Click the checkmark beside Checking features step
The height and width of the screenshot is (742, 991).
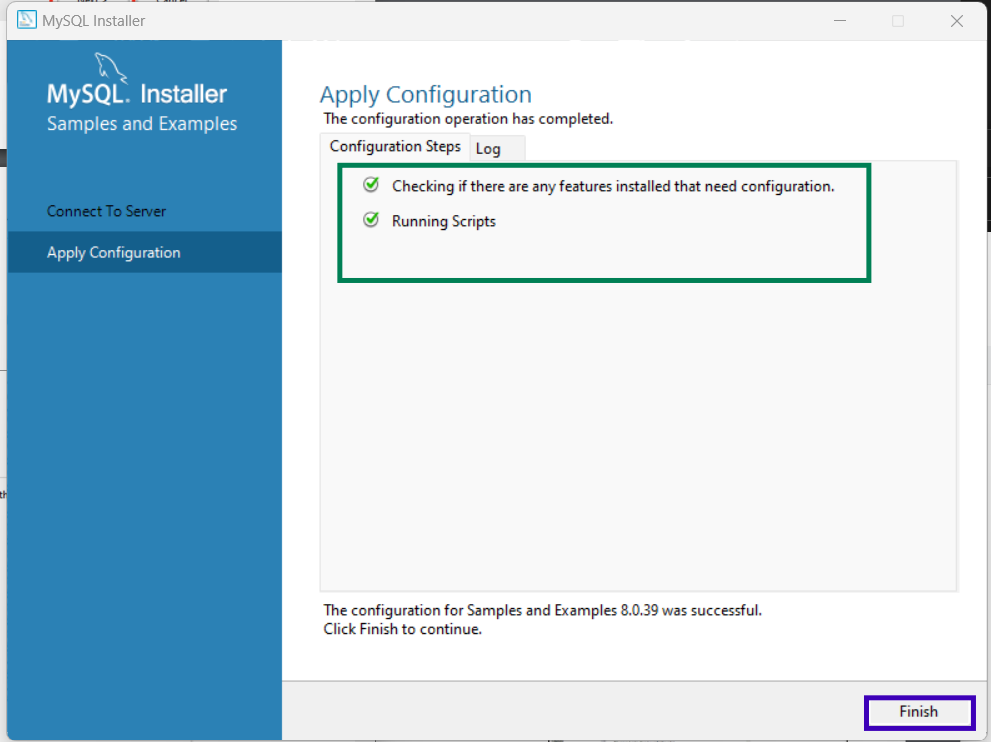click(x=371, y=185)
